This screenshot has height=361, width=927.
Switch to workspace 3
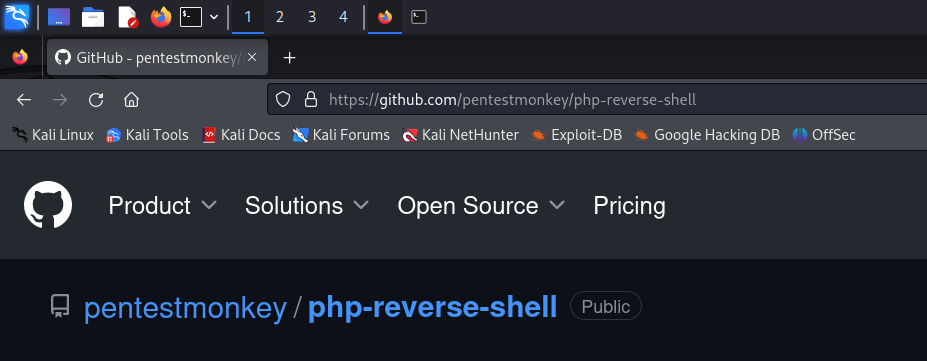312,17
